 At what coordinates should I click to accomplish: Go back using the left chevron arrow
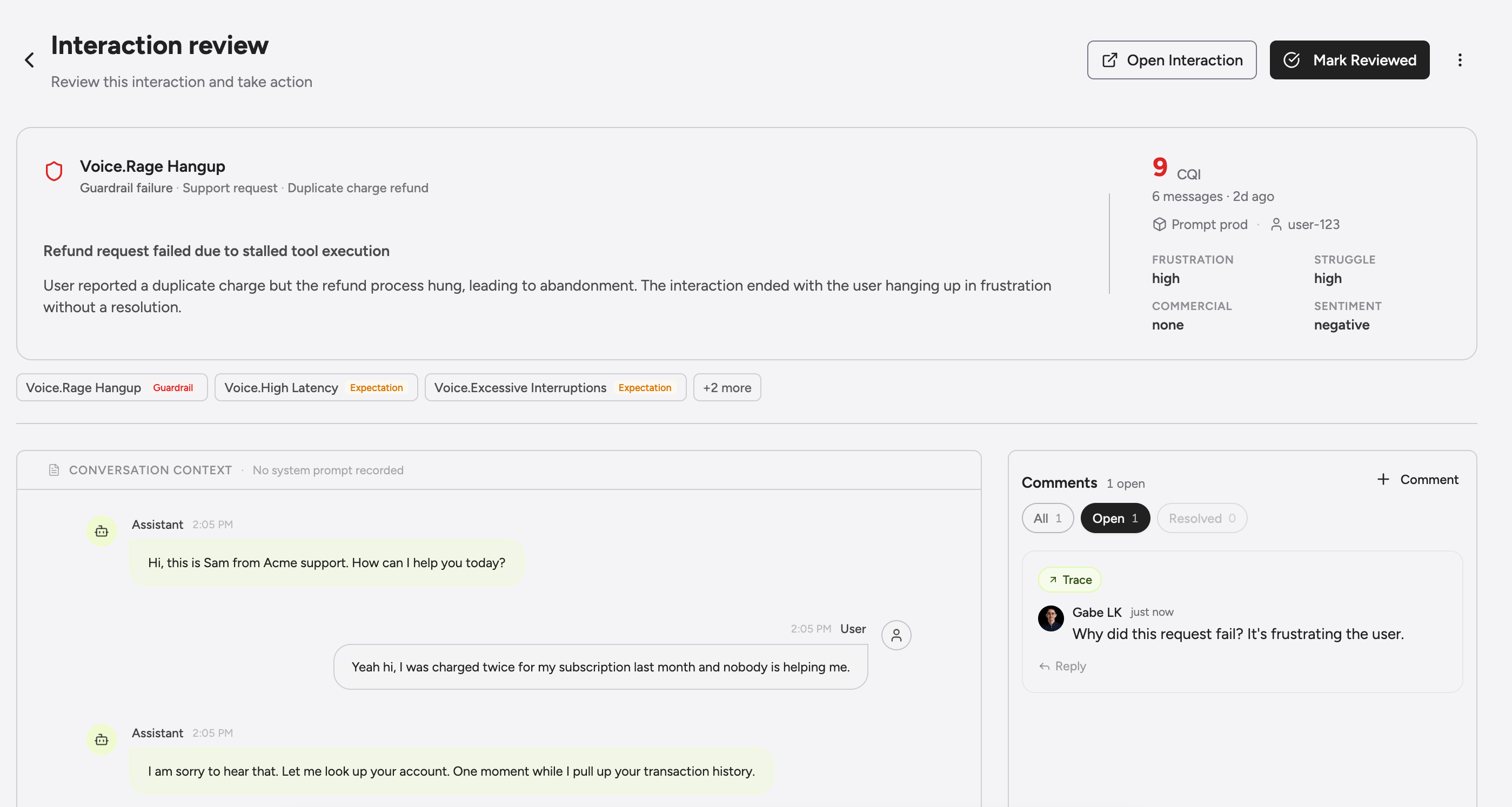pyautogui.click(x=29, y=60)
